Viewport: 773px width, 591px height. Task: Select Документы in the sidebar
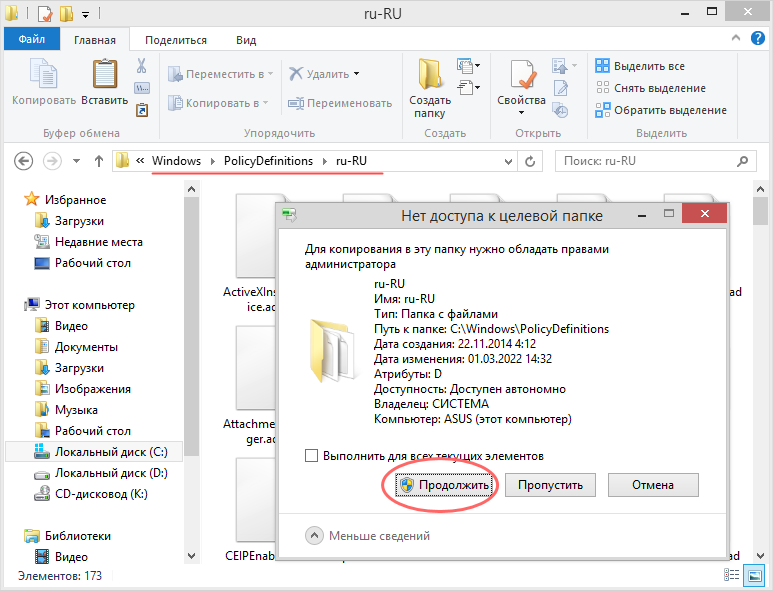tap(76, 347)
